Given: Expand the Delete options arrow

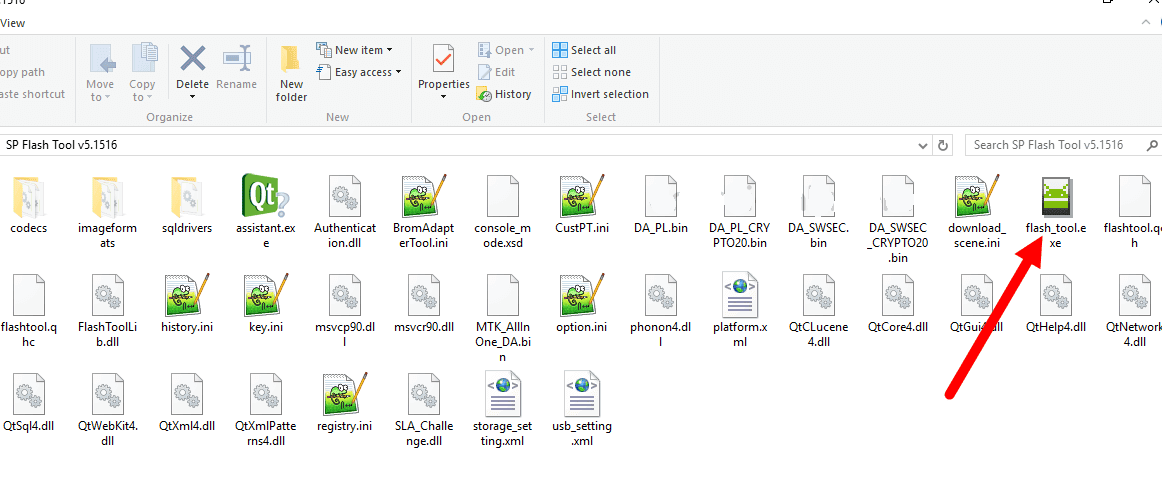Looking at the screenshot, I should click(193, 97).
